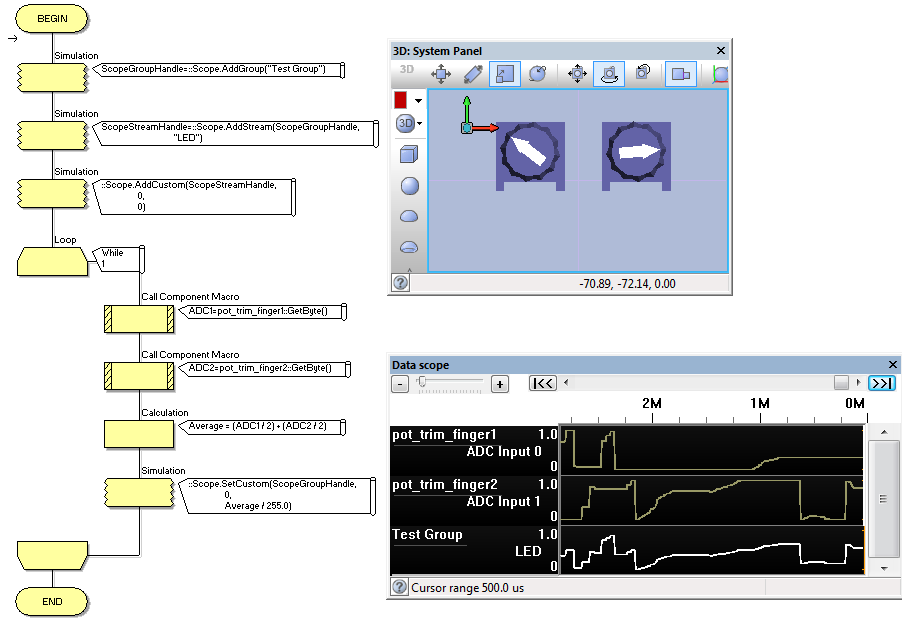902x621 pixels.
Task: Add a sphere shape primitive
Action: [409, 186]
